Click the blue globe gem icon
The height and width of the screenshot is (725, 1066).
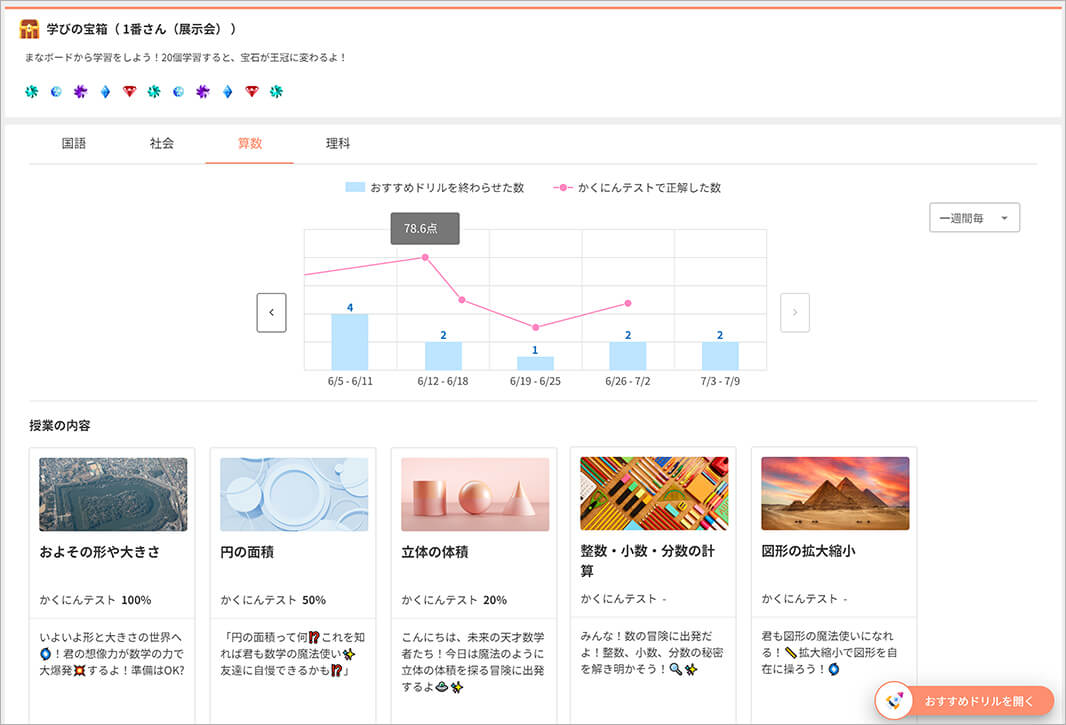[x=55, y=90]
